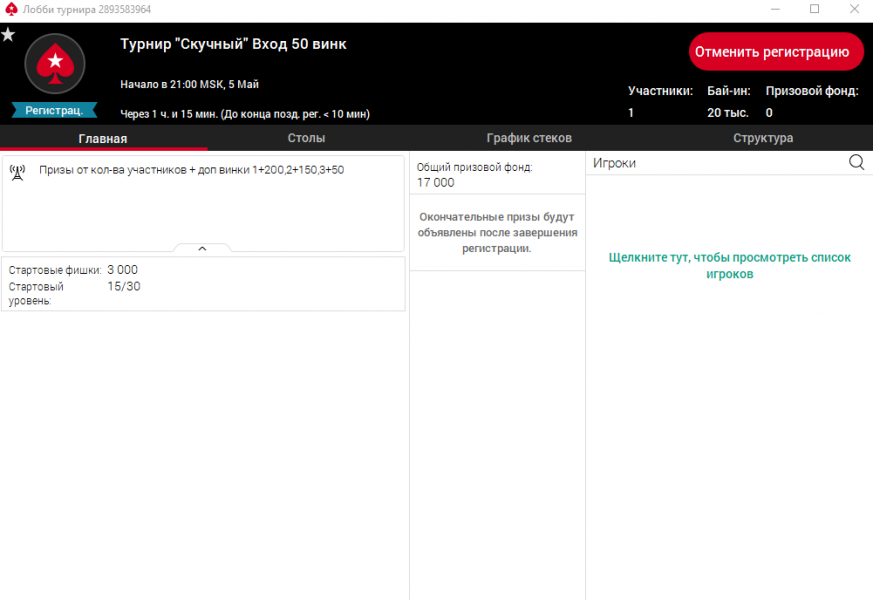Image resolution: width=873 pixels, height=600 pixels.
Task: Maximize the tournament lobby window
Action: click(x=814, y=9)
